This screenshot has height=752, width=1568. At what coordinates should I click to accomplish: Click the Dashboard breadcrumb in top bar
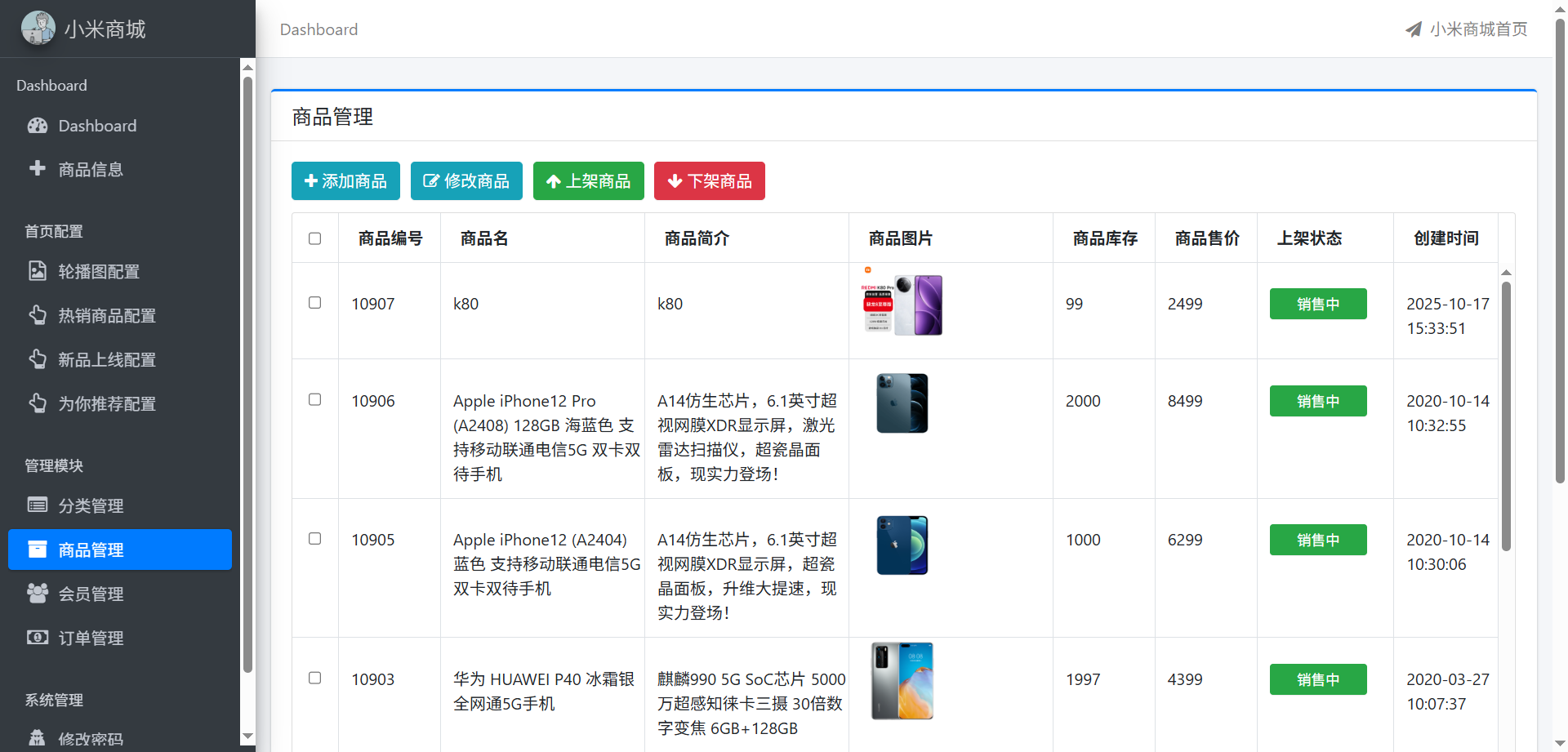click(x=318, y=29)
